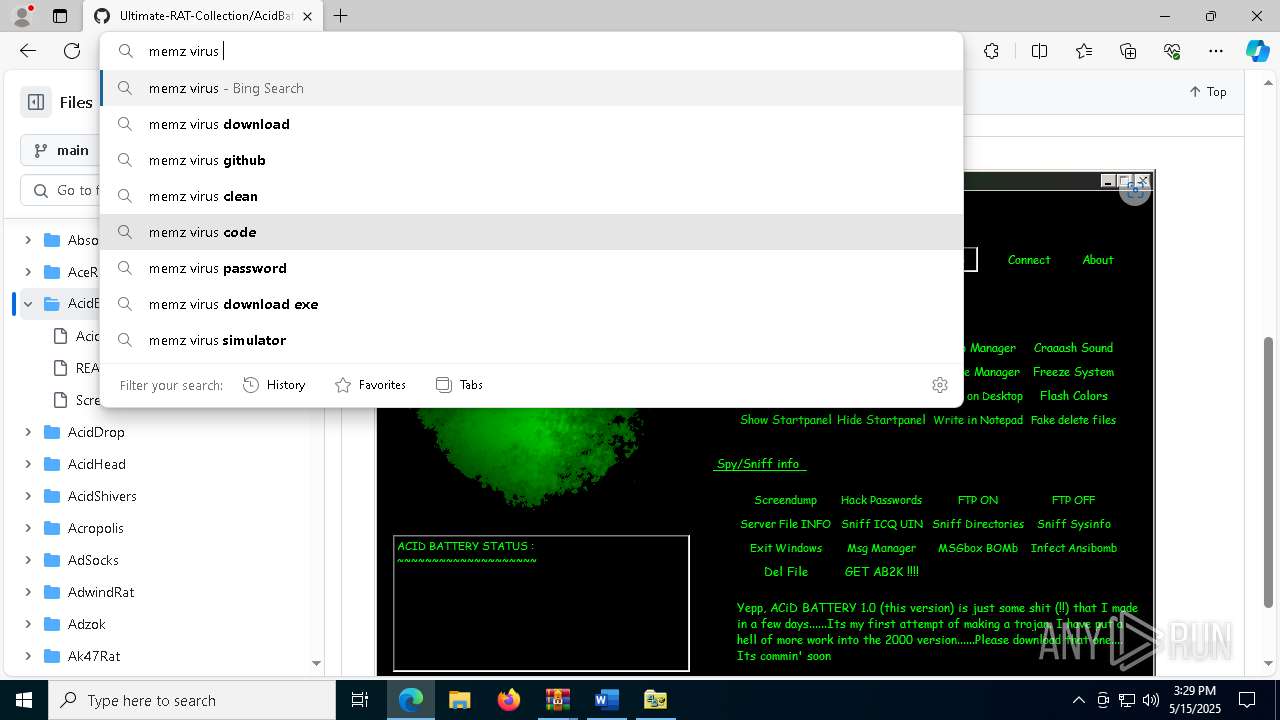The height and width of the screenshot is (720, 1280).
Task: Choose 'memz virus password' suggestion
Action: pos(531,268)
